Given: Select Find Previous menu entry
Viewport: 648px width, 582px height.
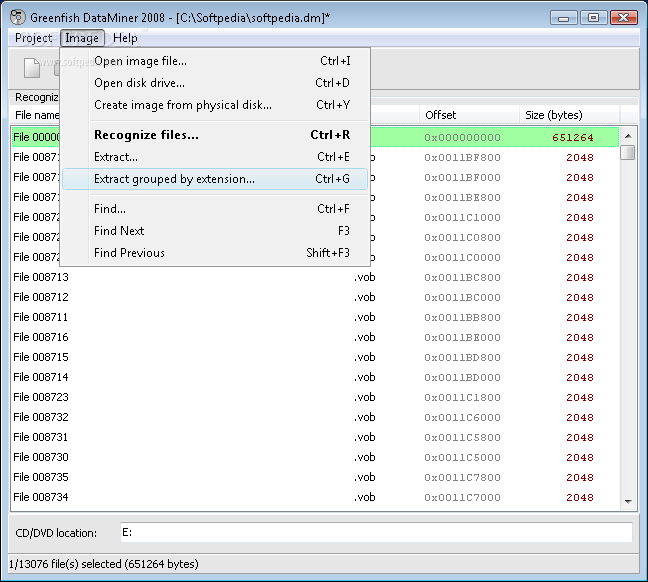Looking at the screenshot, I should tap(215, 253).
